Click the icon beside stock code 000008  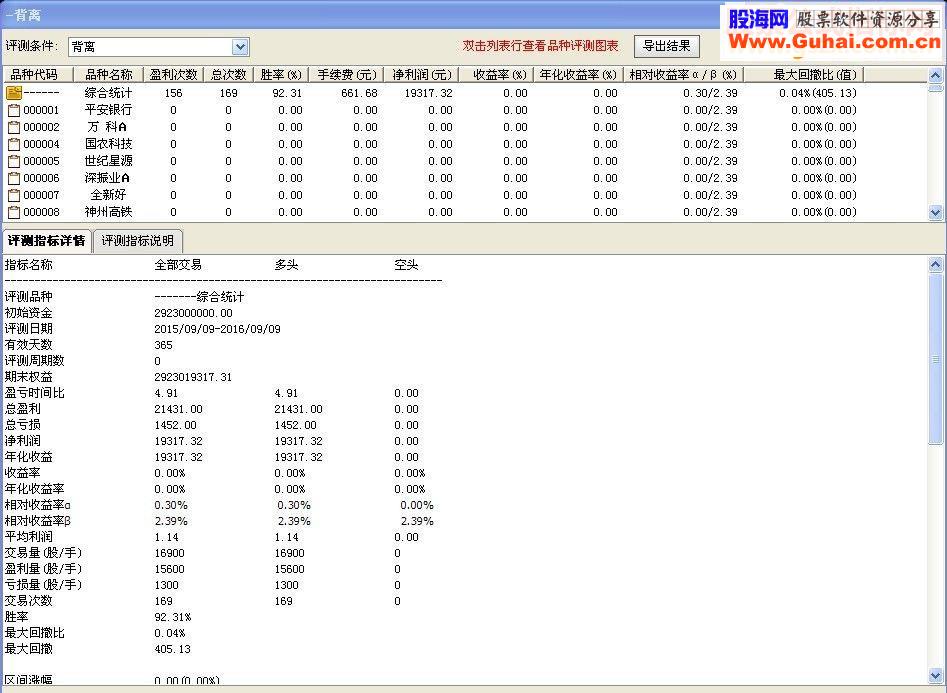[14, 212]
